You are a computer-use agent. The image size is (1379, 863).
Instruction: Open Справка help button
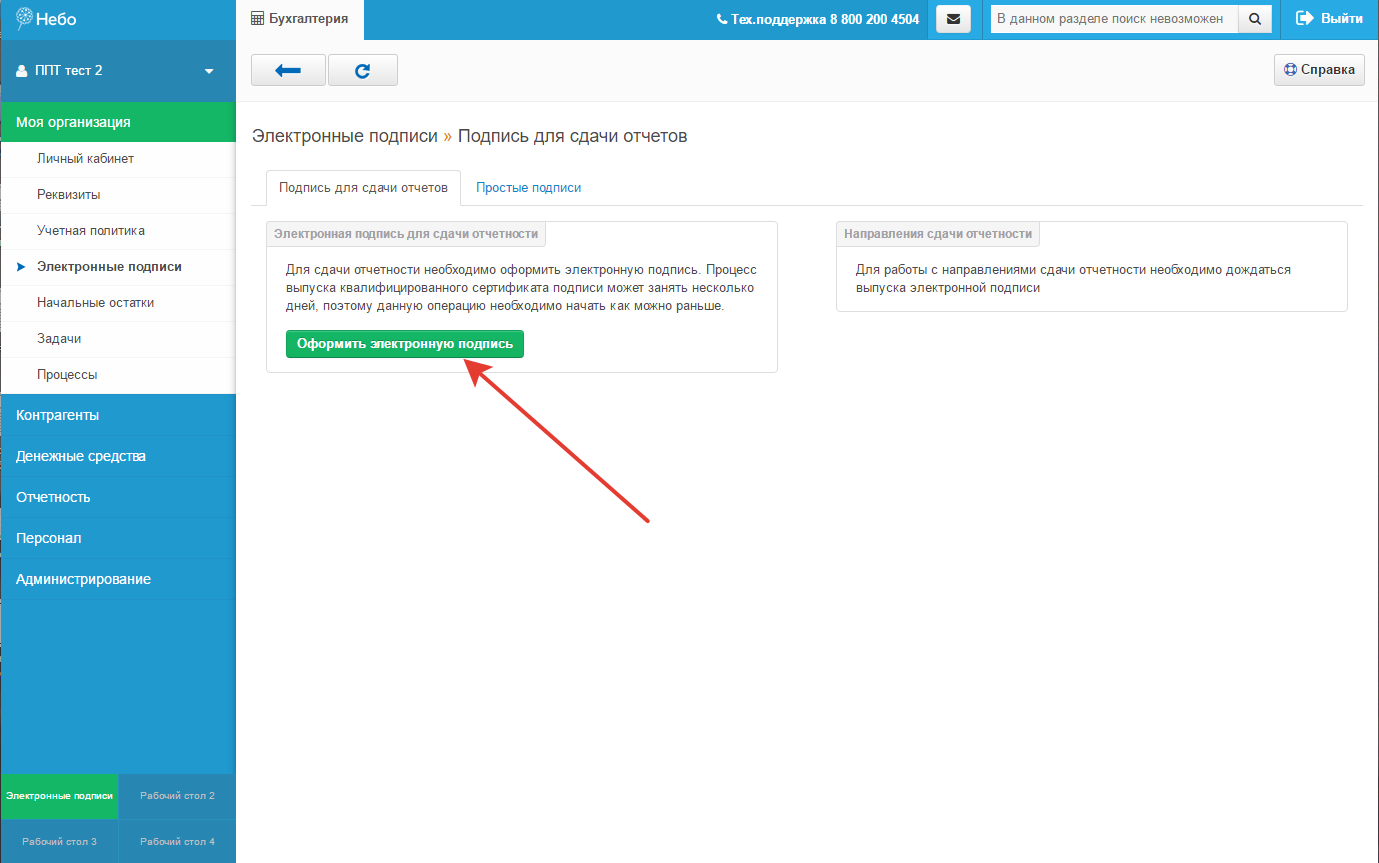click(x=1319, y=70)
